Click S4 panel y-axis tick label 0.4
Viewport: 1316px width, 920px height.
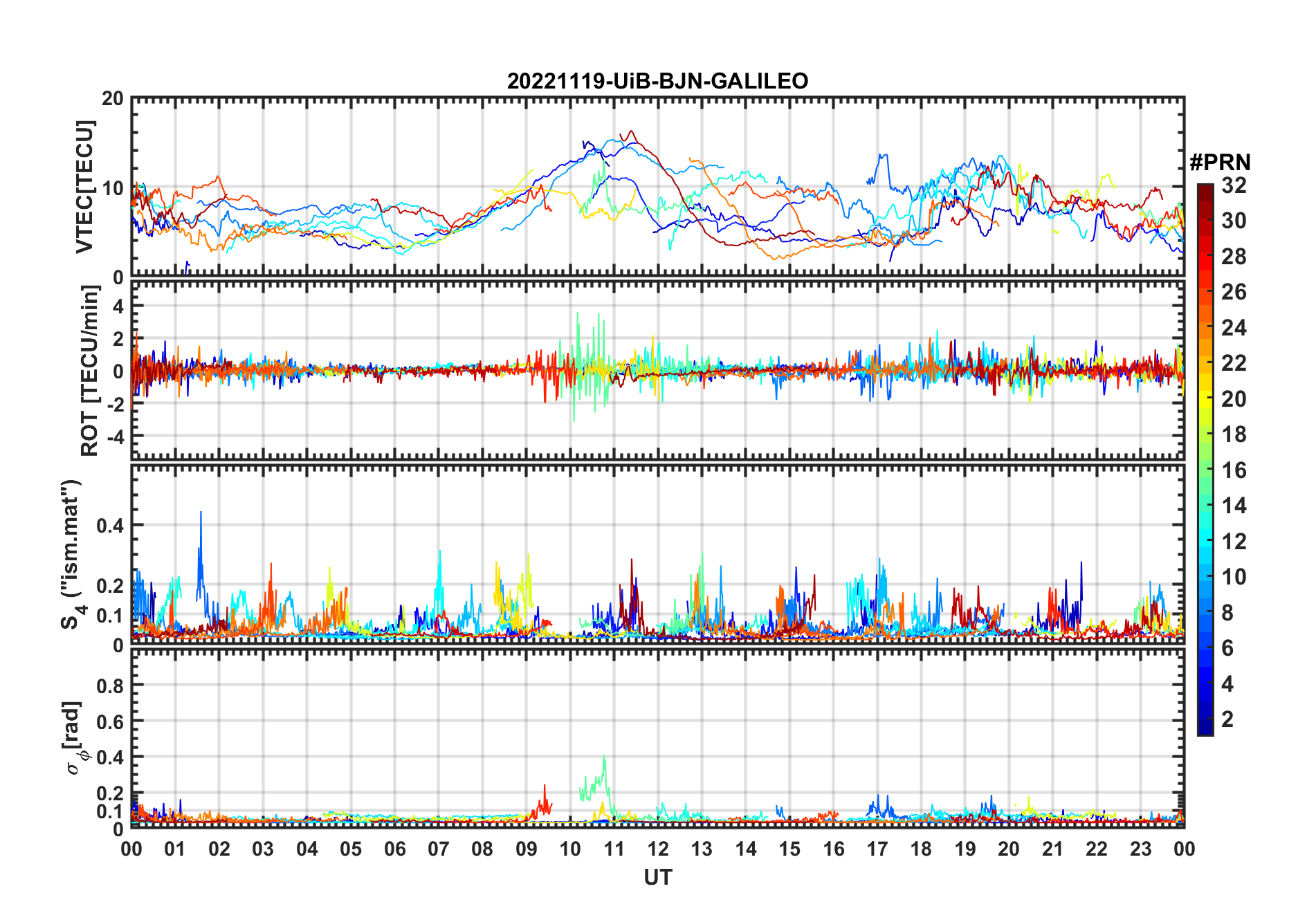click(x=110, y=525)
